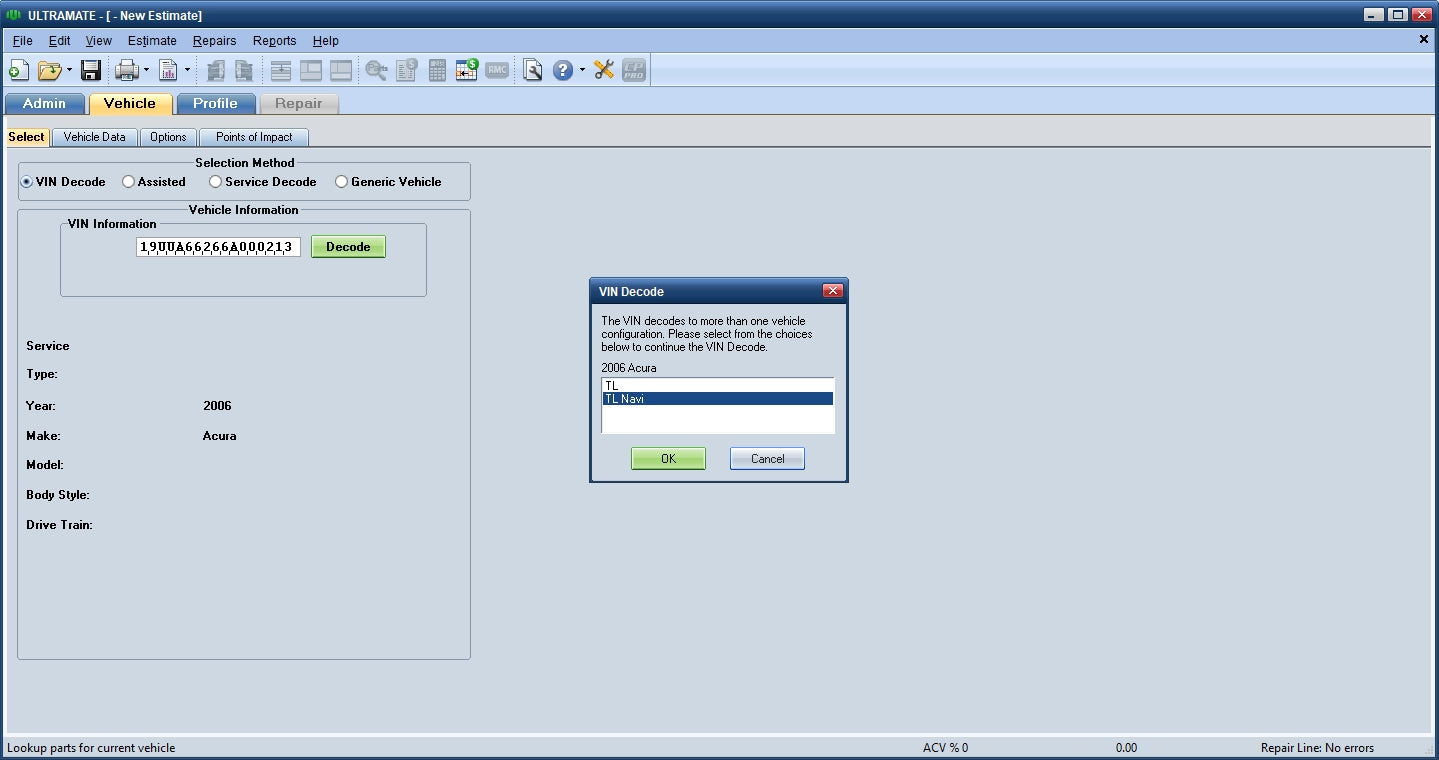Click the Lookup parts status bar text
Viewport: 1439px width, 760px height.
click(91, 748)
